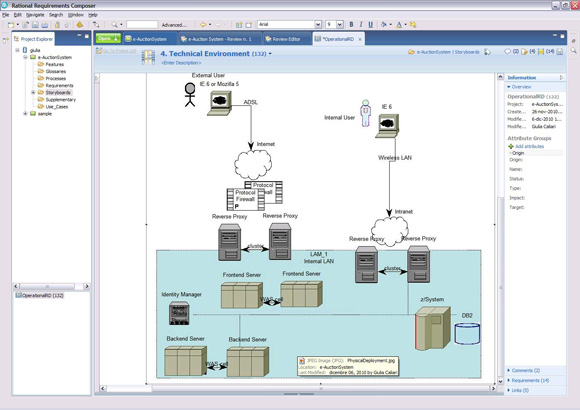Click the save icon at the editor header's right end

pos(560,52)
